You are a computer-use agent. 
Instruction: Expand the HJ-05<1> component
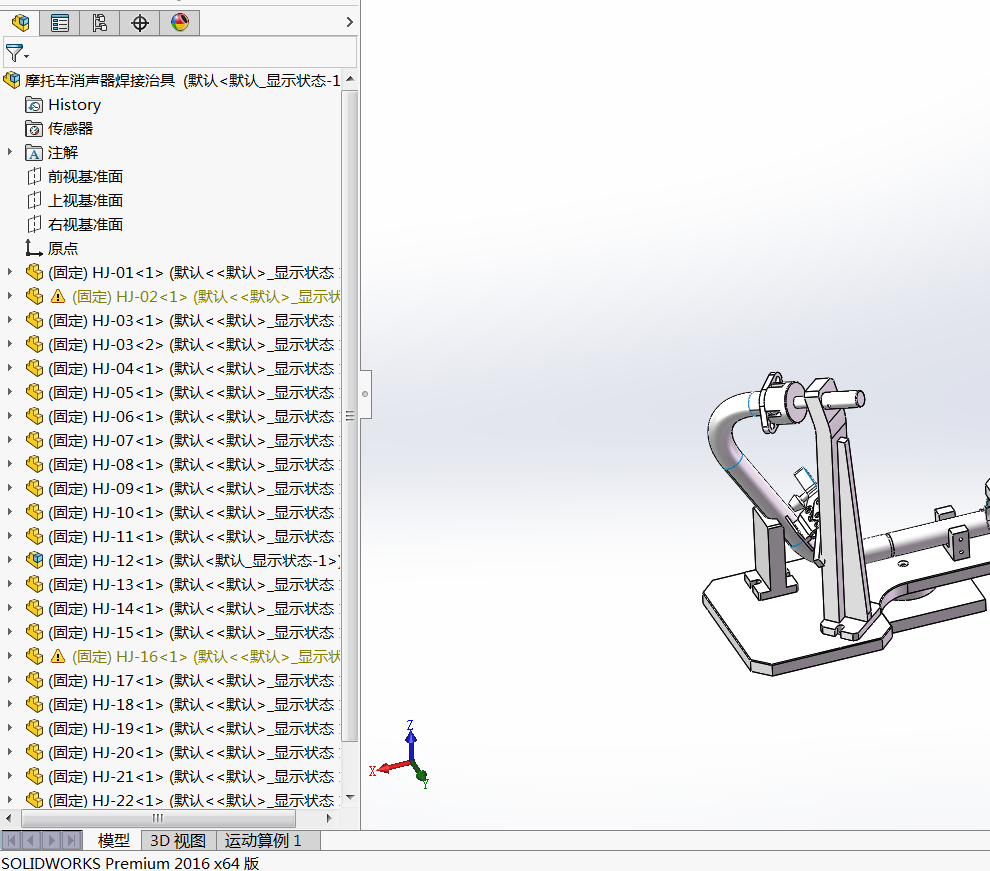click(9, 391)
